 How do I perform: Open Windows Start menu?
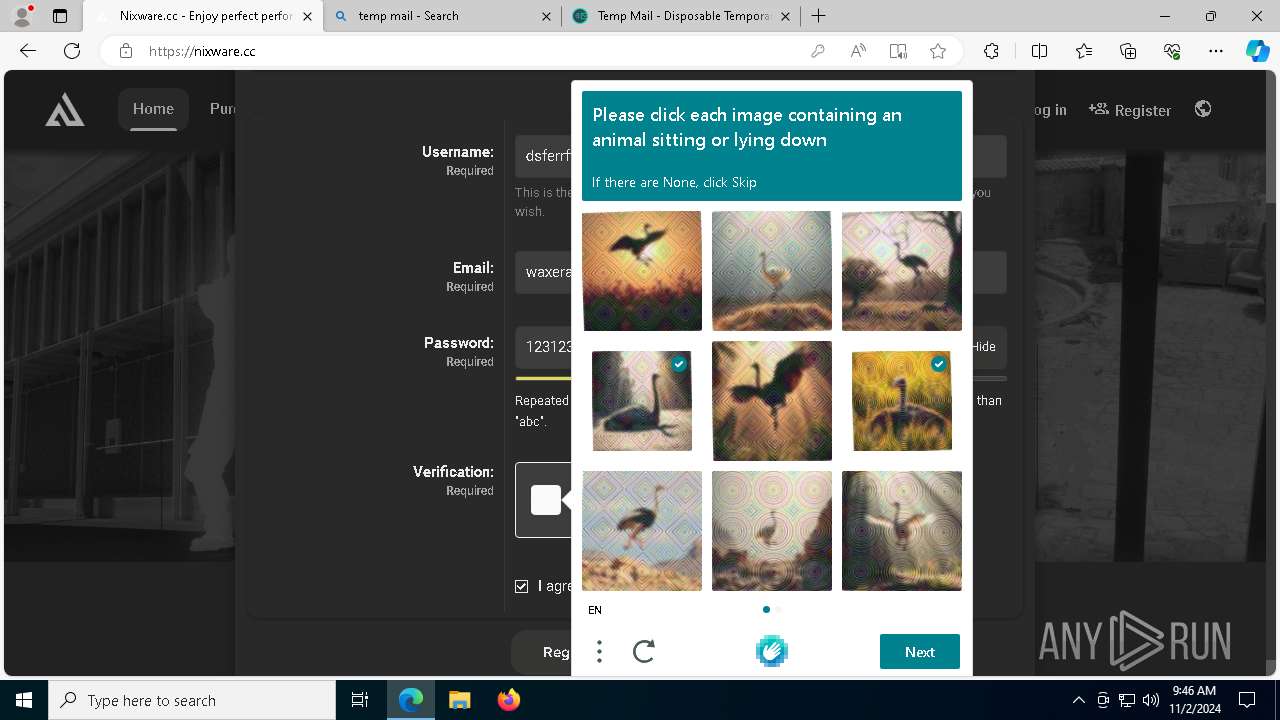(24, 700)
